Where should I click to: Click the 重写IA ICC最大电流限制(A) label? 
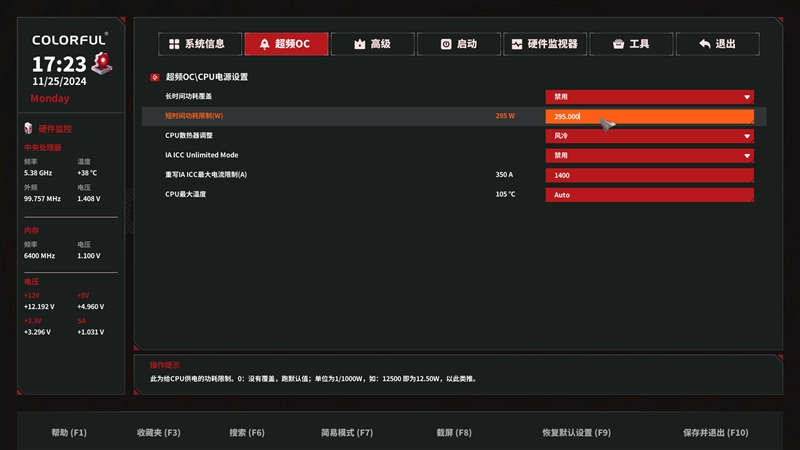click(x=206, y=174)
